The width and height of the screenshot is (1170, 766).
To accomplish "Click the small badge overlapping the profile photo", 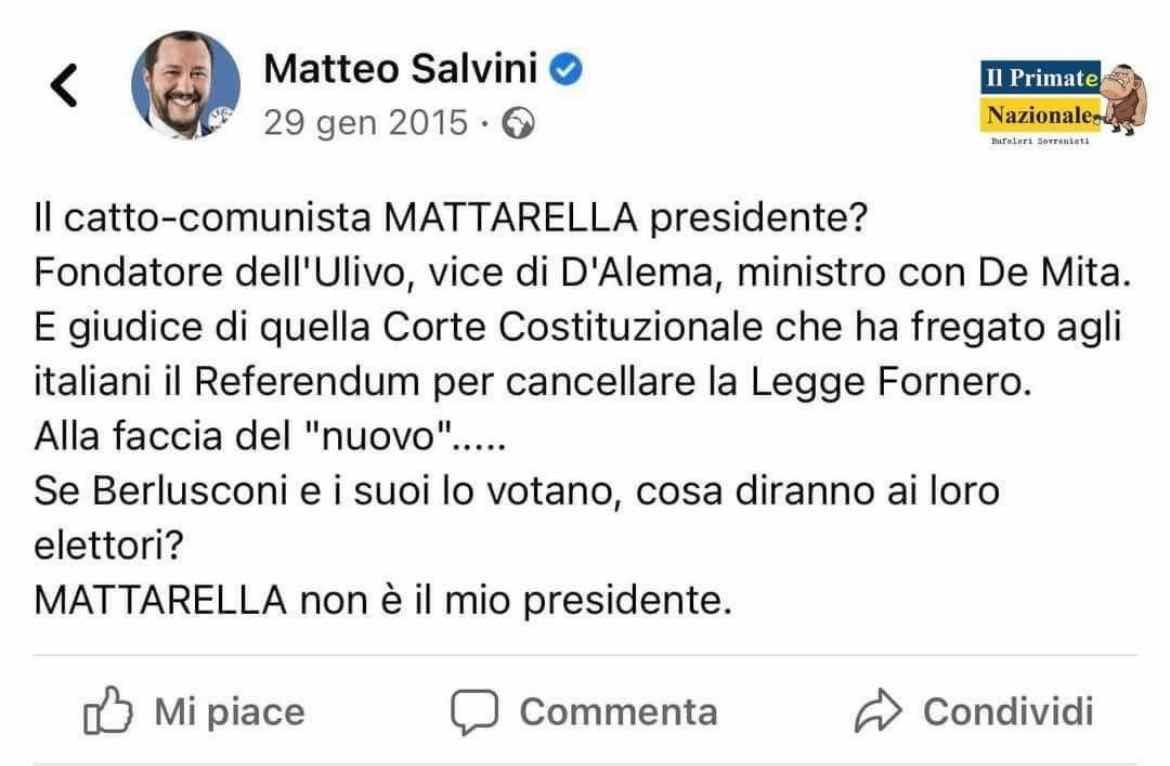I will point(221,119).
